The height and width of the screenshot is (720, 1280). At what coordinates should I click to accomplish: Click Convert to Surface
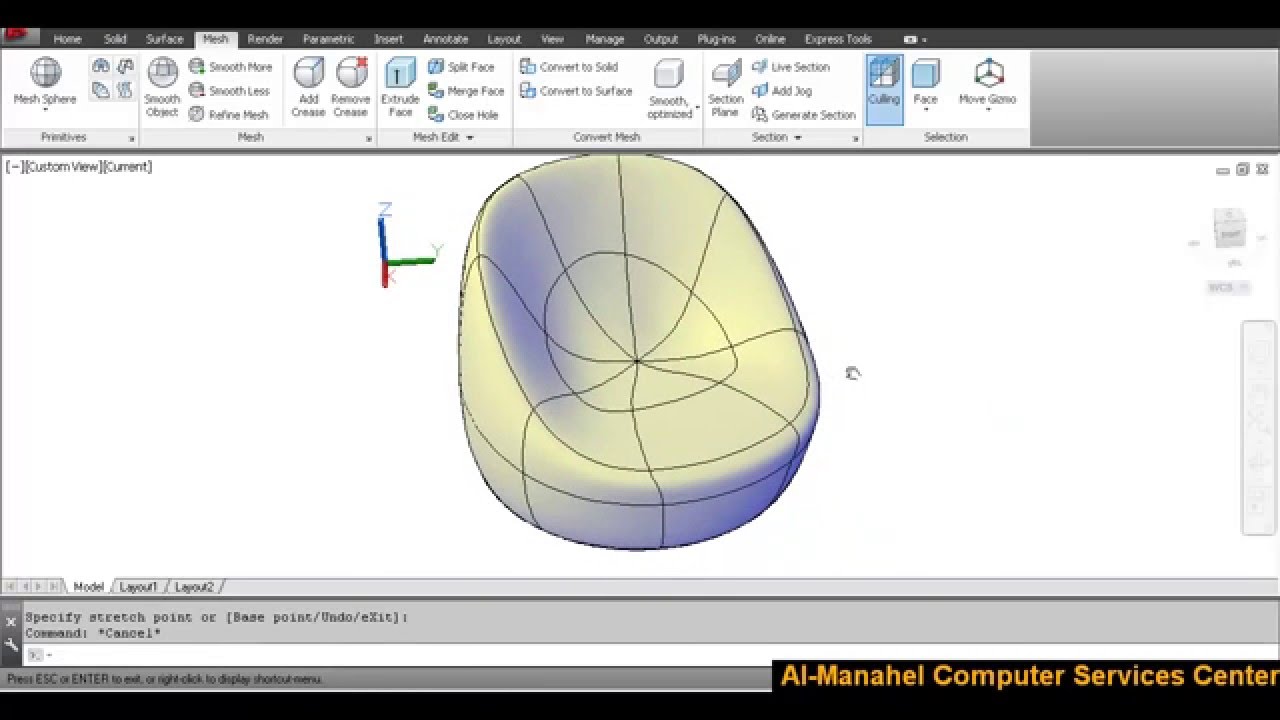click(576, 91)
